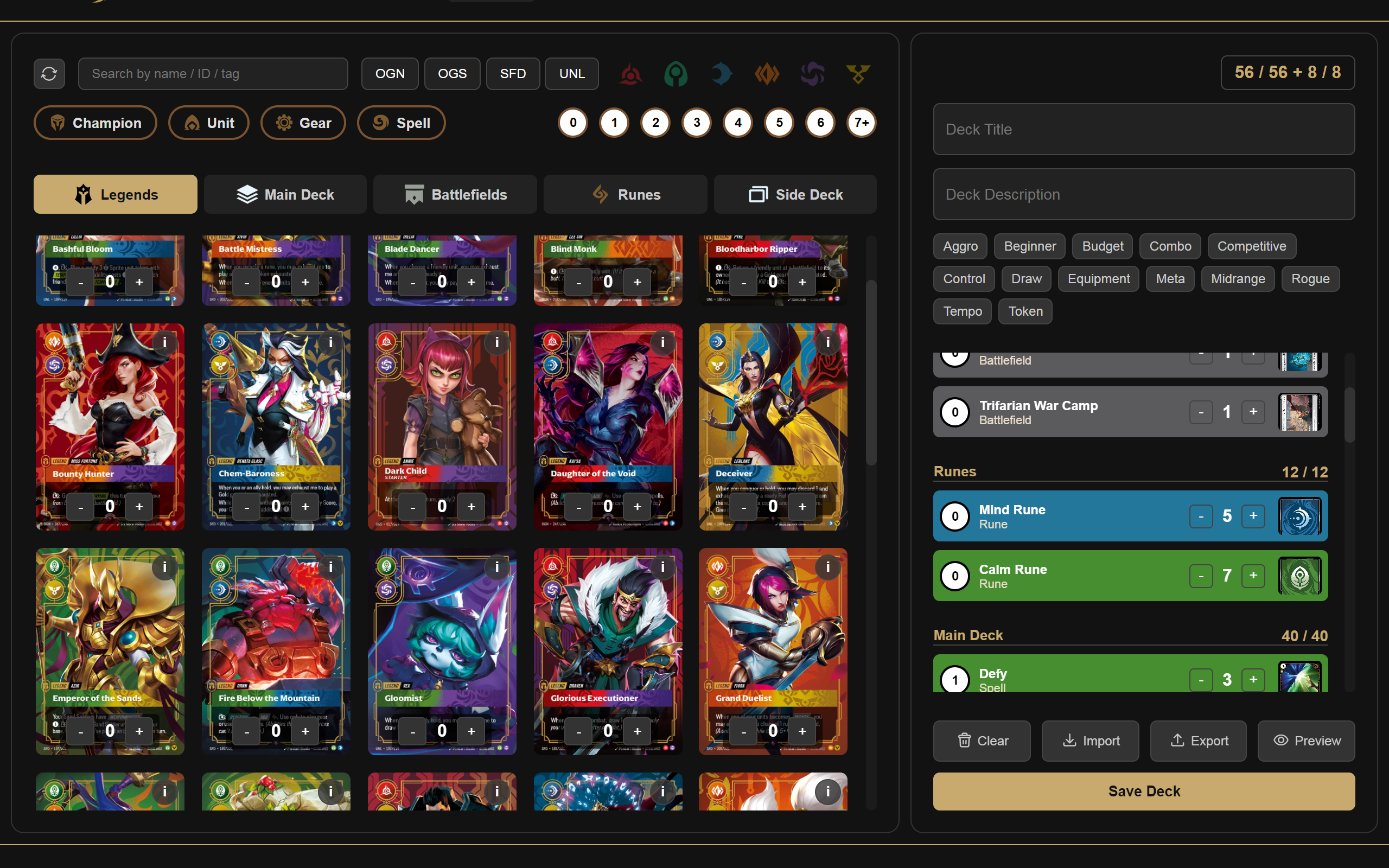Toggle the Gear type filter

click(303, 123)
